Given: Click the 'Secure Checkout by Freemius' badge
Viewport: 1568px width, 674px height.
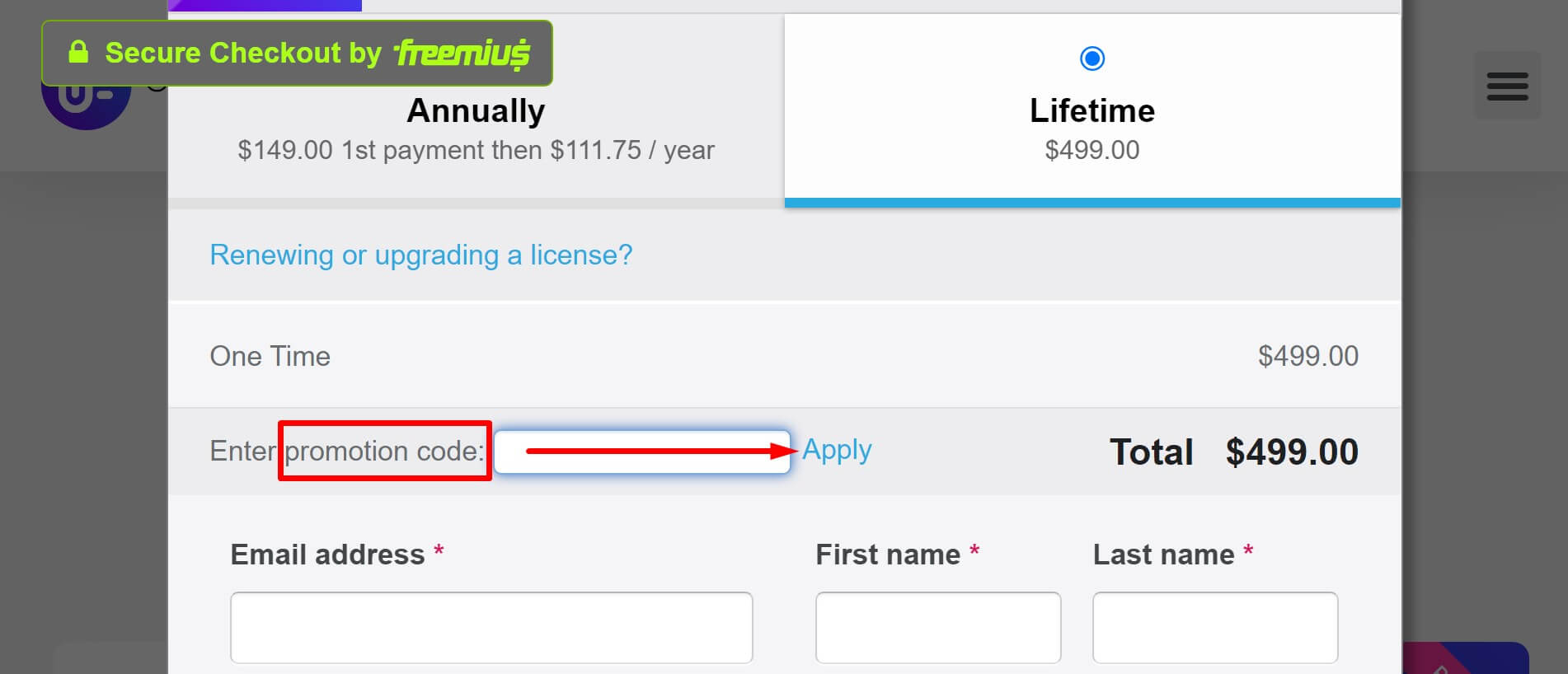Looking at the screenshot, I should click(297, 52).
